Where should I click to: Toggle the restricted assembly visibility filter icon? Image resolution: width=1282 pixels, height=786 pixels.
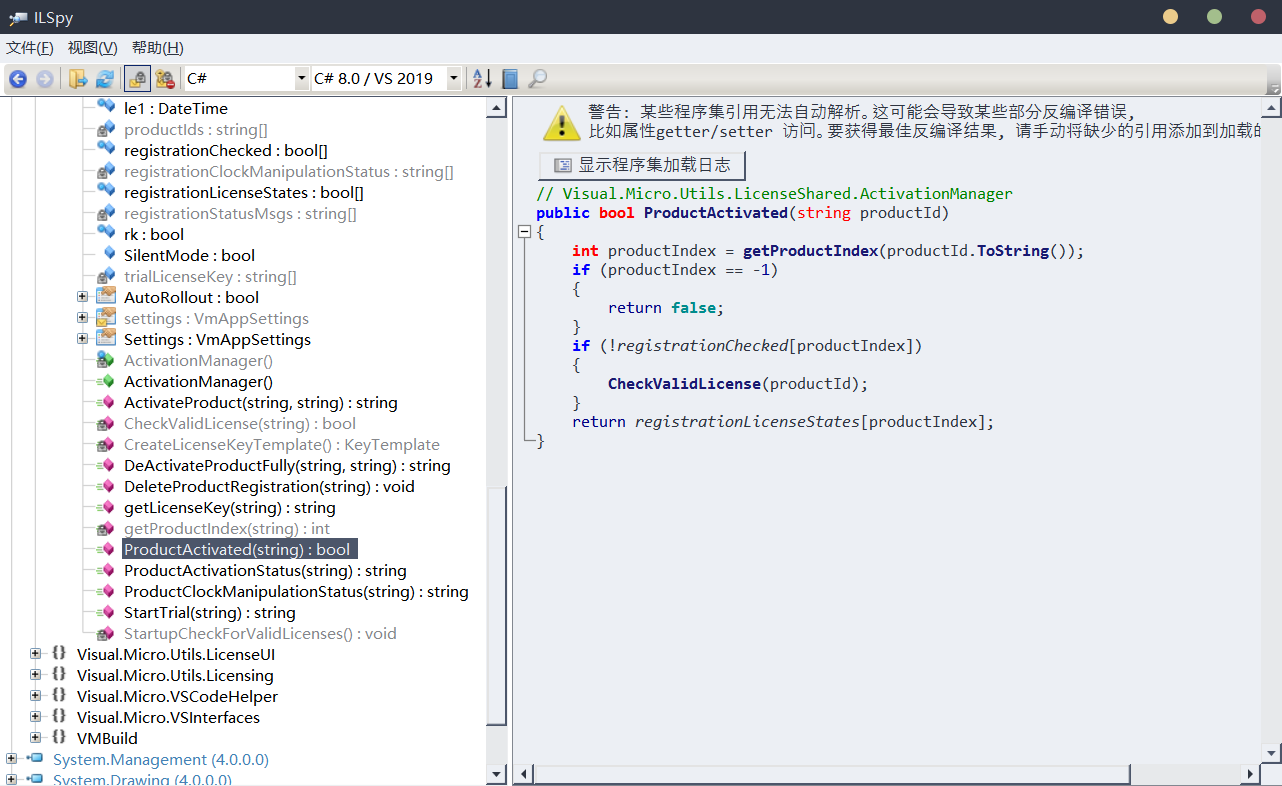click(166, 78)
